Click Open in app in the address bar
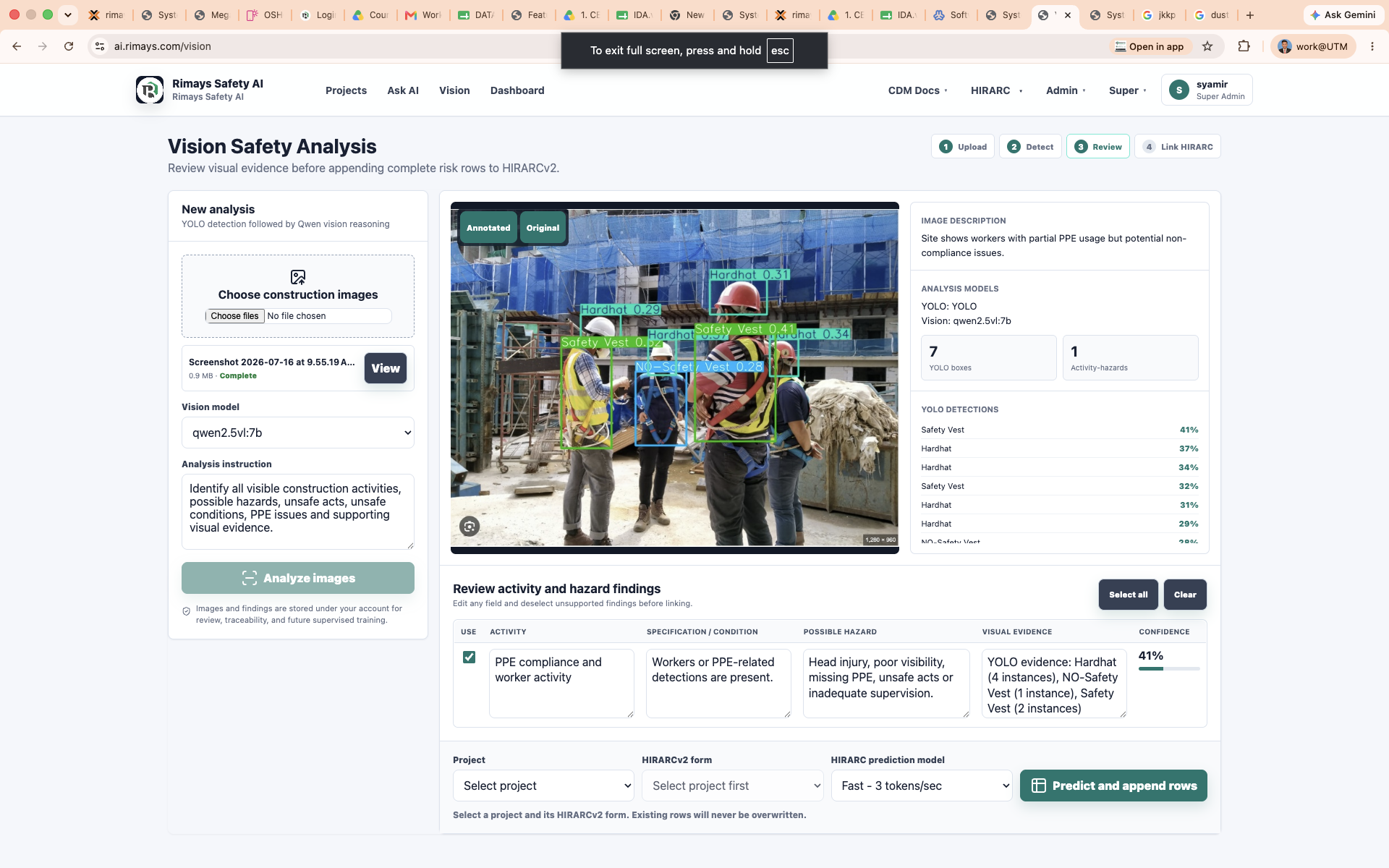1389x868 pixels. 1149,46
